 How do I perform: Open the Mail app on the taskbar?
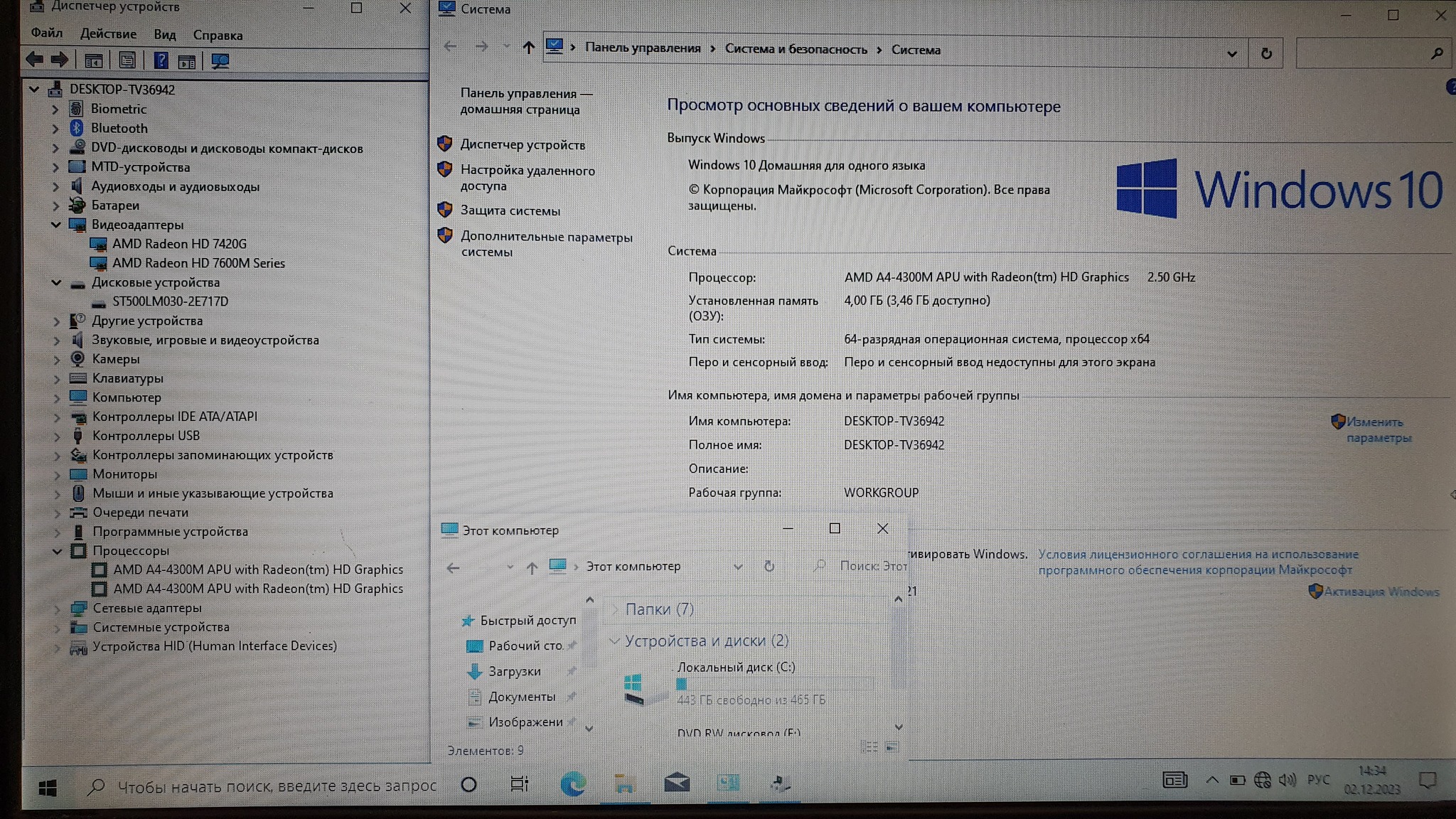point(676,783)
